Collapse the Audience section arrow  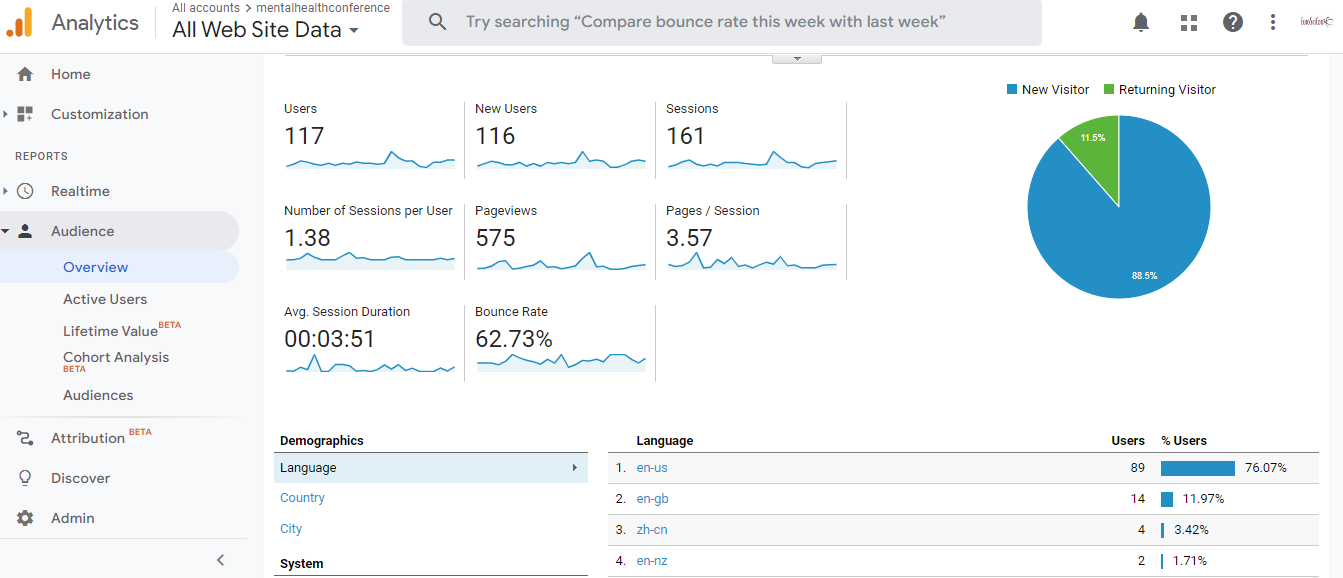point(5,231)
